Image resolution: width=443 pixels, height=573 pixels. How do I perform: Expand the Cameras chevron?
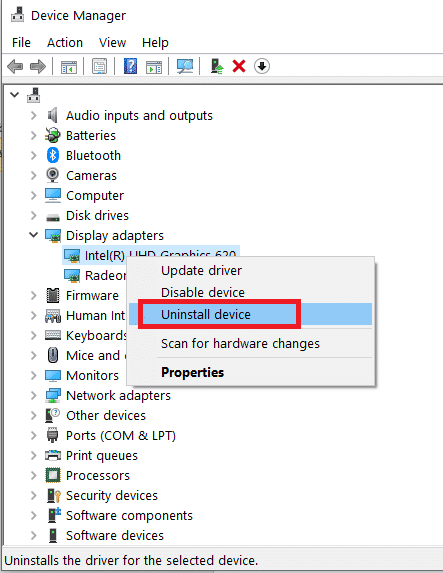pos(34,175)
